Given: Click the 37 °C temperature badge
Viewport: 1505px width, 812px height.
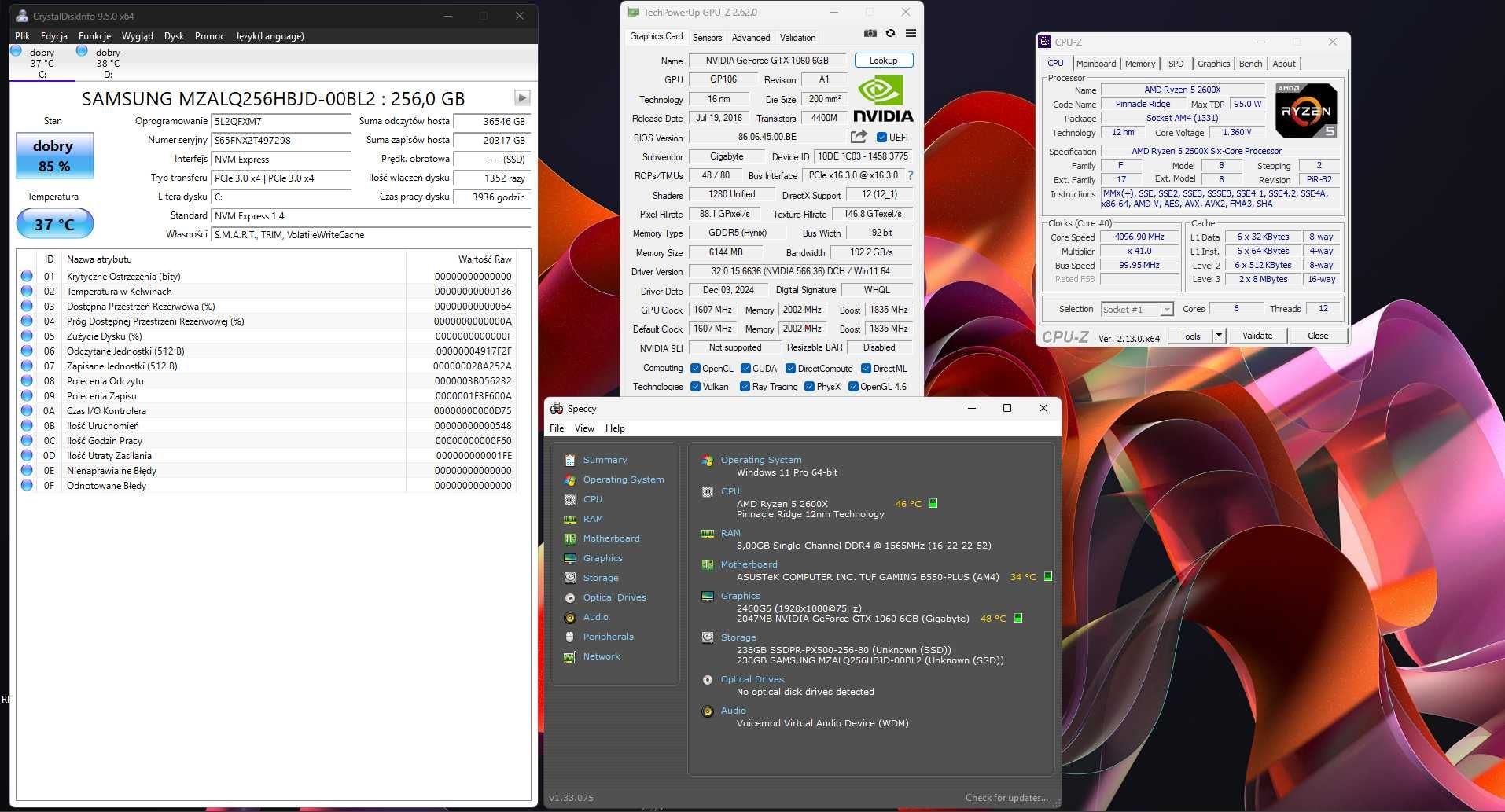Looking at the screenshot, I should point(55,224).
